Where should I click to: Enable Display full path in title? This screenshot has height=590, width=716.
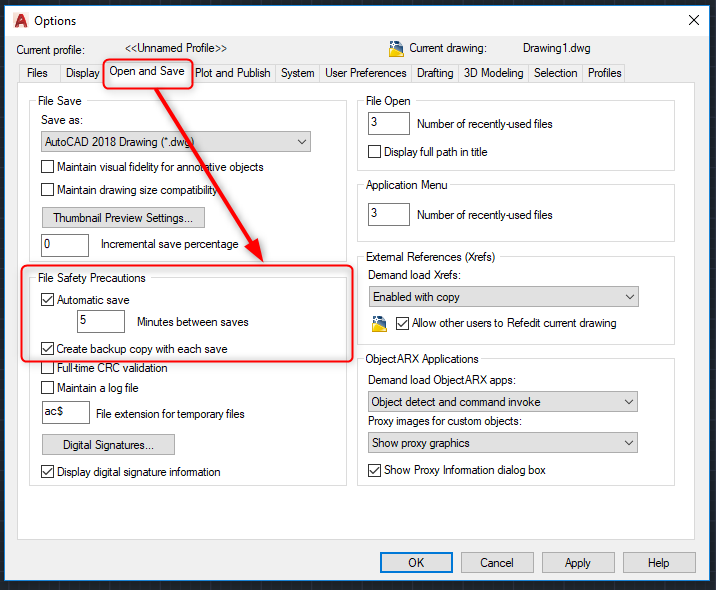point(375,152)
